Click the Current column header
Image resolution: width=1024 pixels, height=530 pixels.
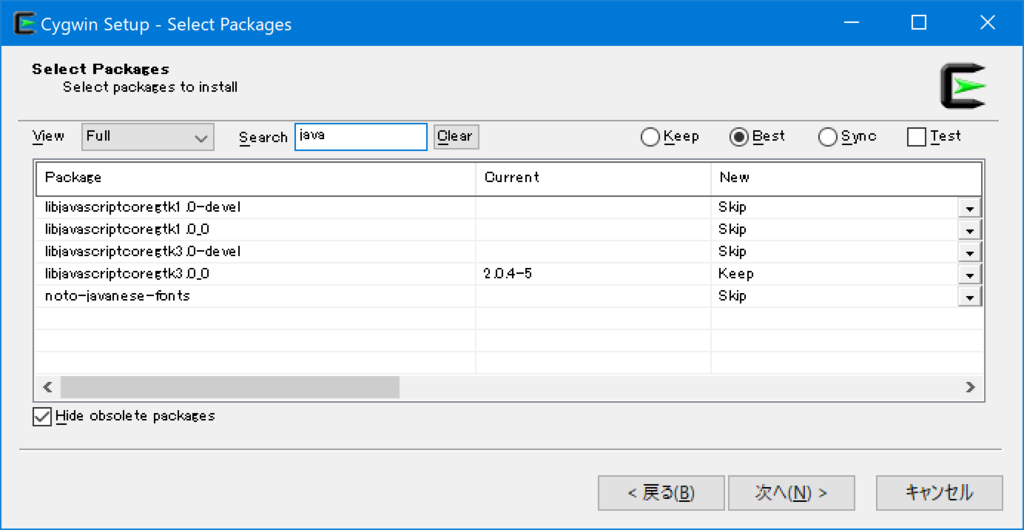594,178
